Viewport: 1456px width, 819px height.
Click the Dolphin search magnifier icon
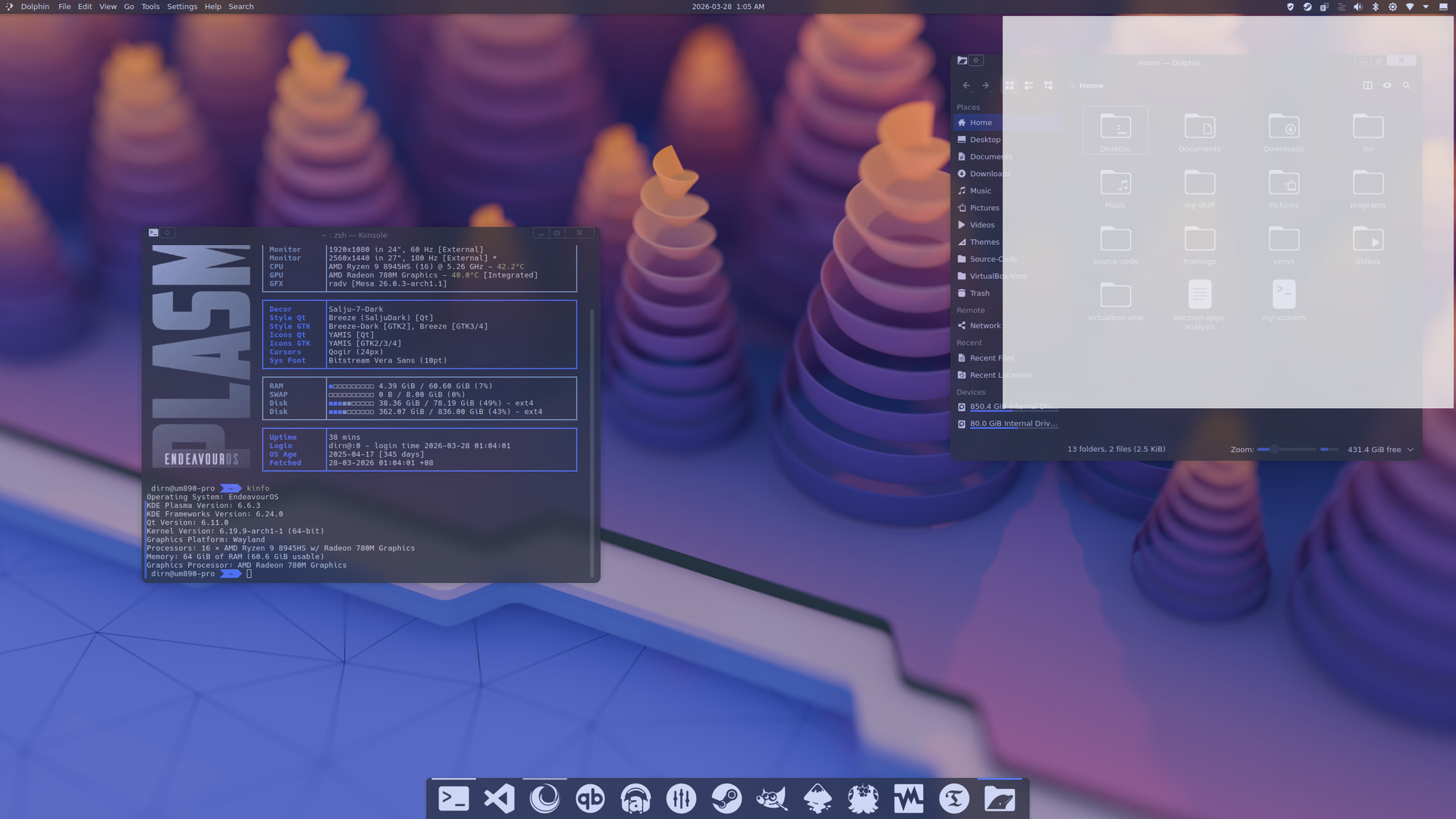pyautogui.click(x=1407, y=86)
